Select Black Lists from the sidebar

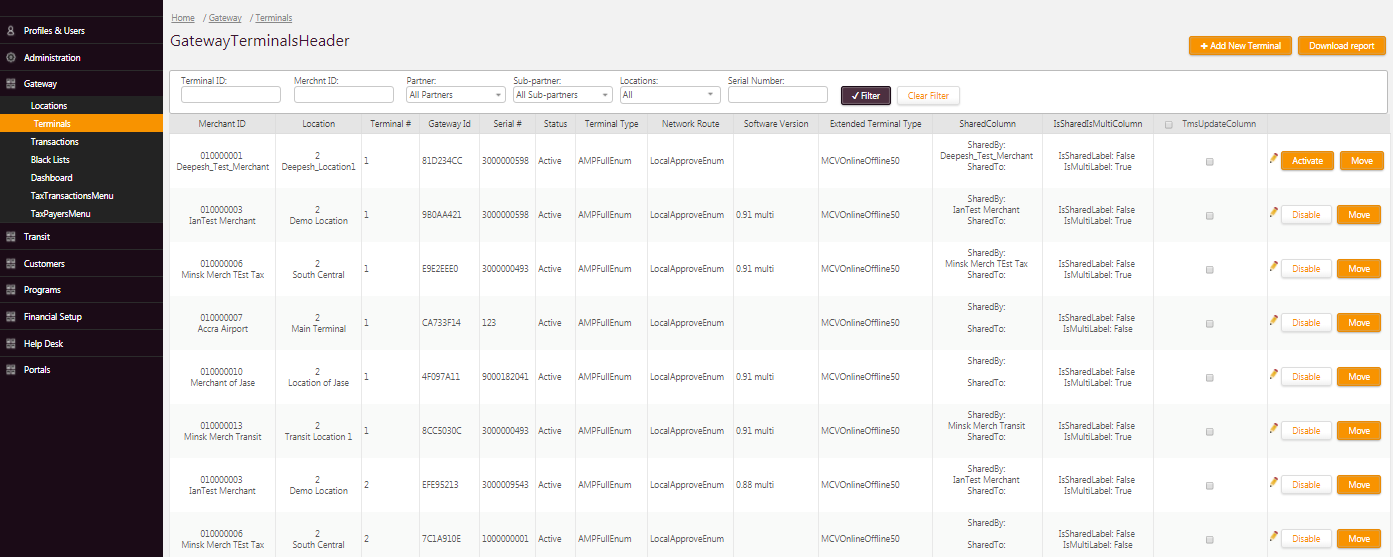click(50, 160)
